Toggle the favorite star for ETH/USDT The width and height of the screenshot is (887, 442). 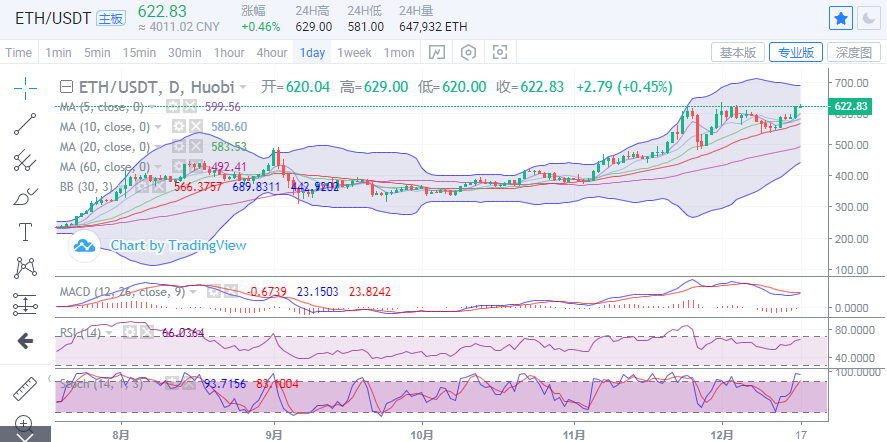pyautogui.click(x=842, y=18)
